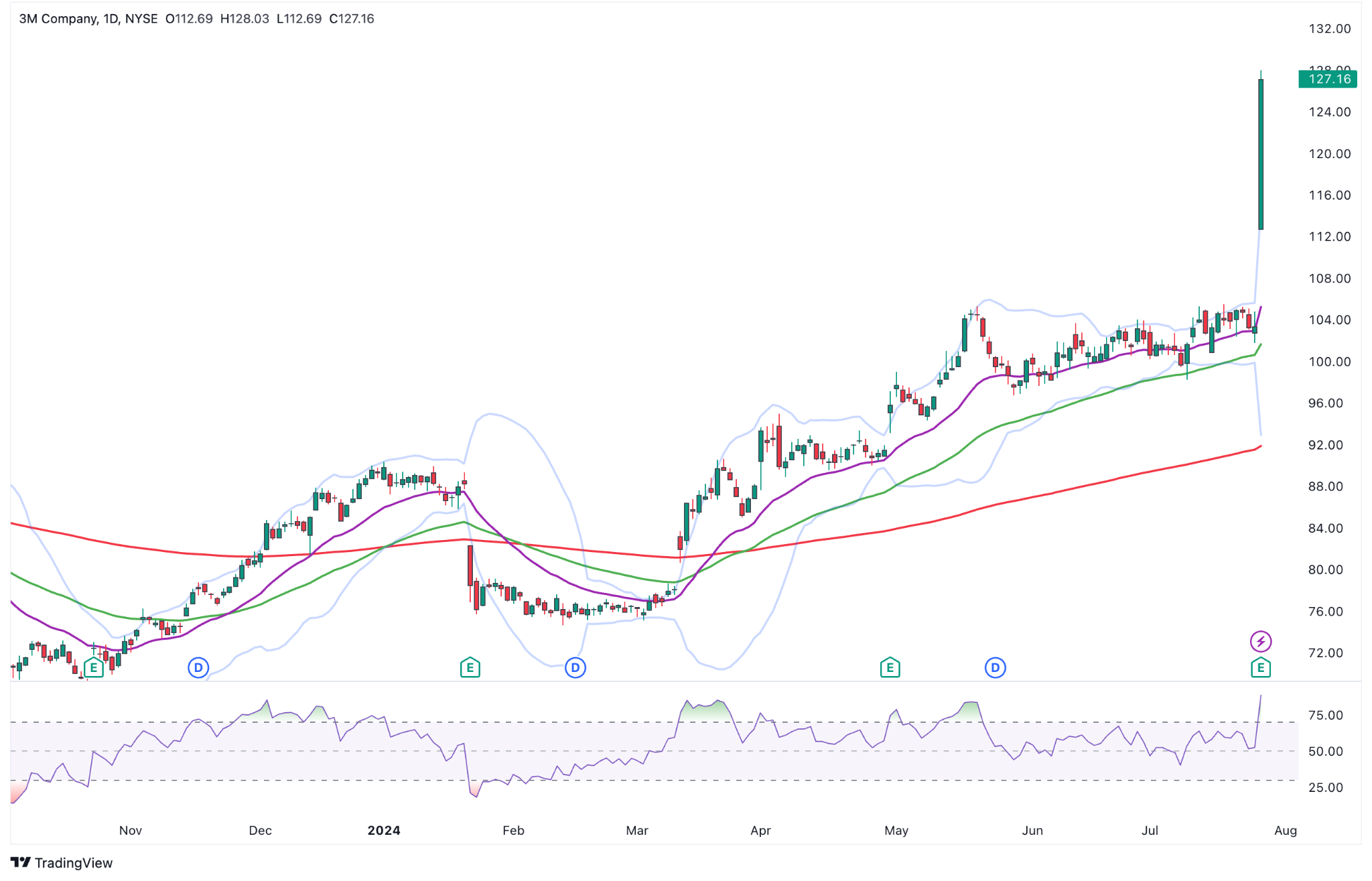Image resolution: width=1372 pixels, height=881 pixels.
Task: Select the low value 'L112.69'
Action: tap(299, 19)
